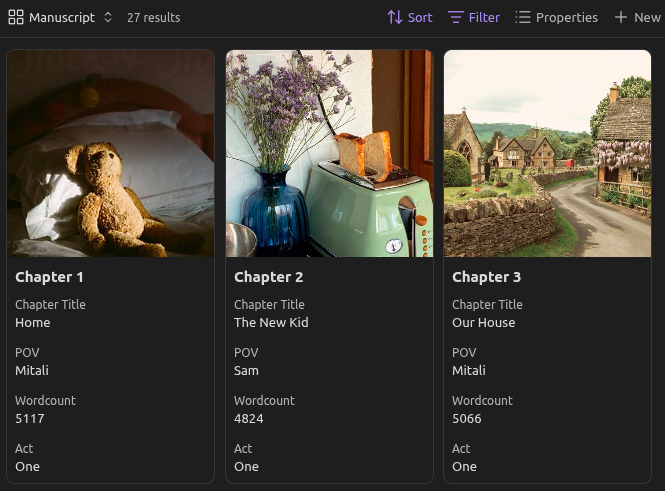Click the Wordcount value 5117

point(30,419)
